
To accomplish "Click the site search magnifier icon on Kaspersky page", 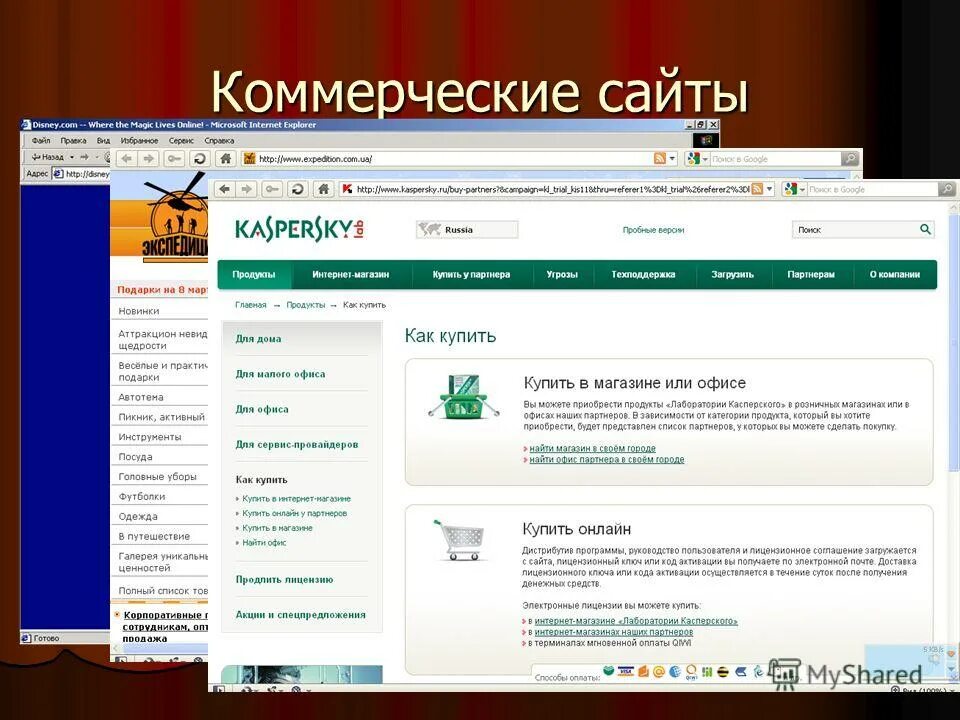I will coord(925,229).
